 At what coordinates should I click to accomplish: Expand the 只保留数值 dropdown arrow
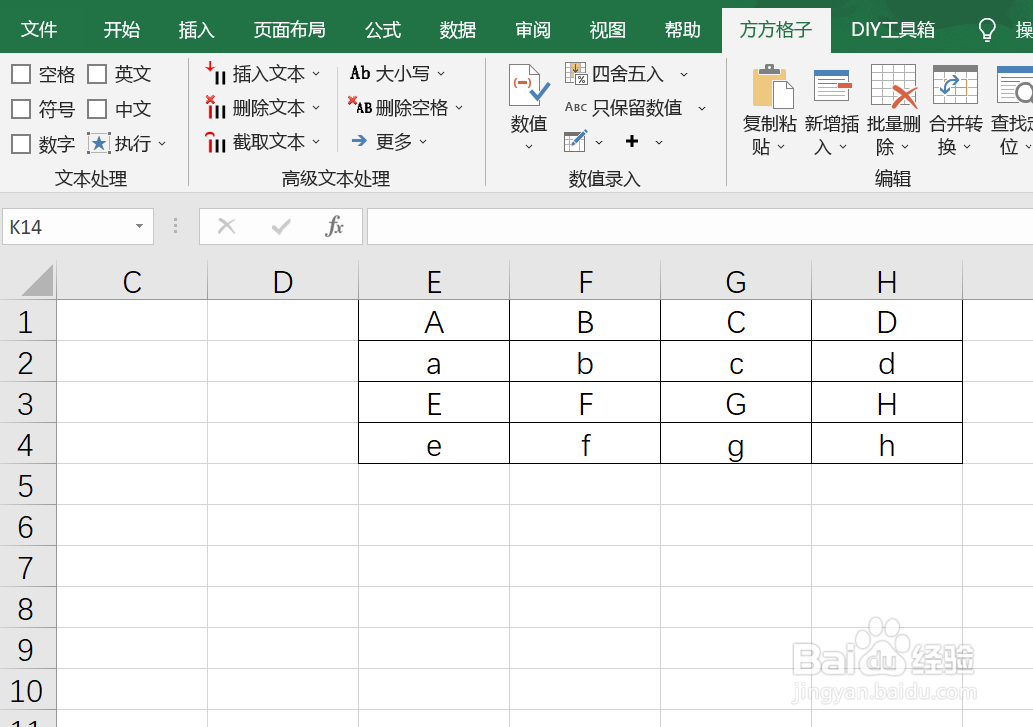tap(702, 108)
